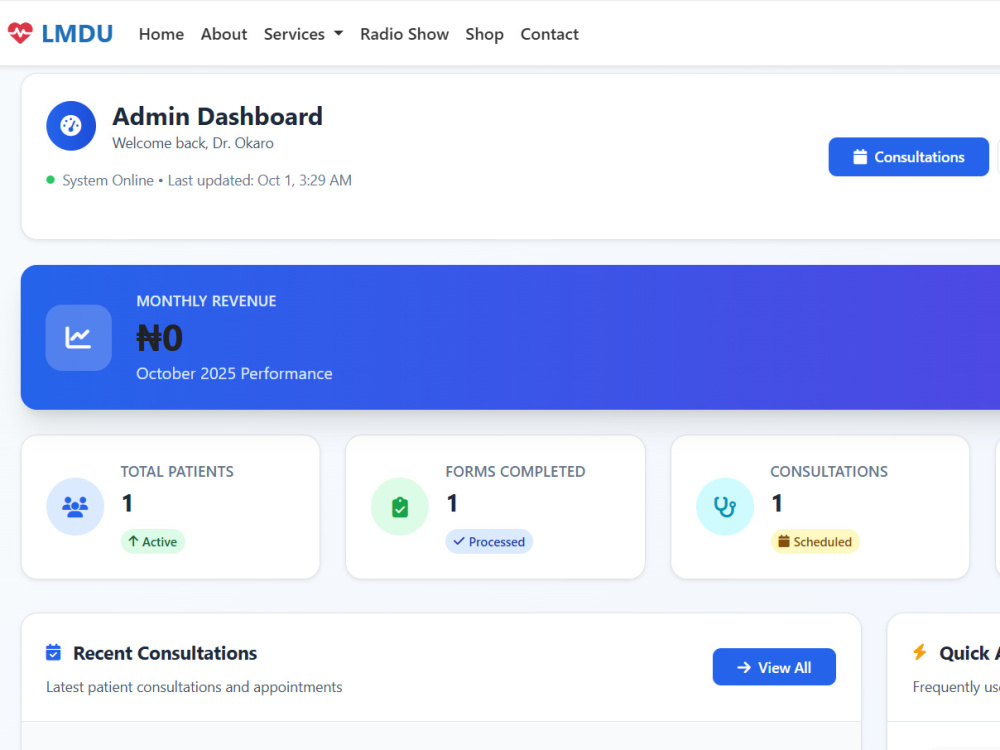
Task: Click the Recent Consultations calendar check icon
Action: (54, 652)
